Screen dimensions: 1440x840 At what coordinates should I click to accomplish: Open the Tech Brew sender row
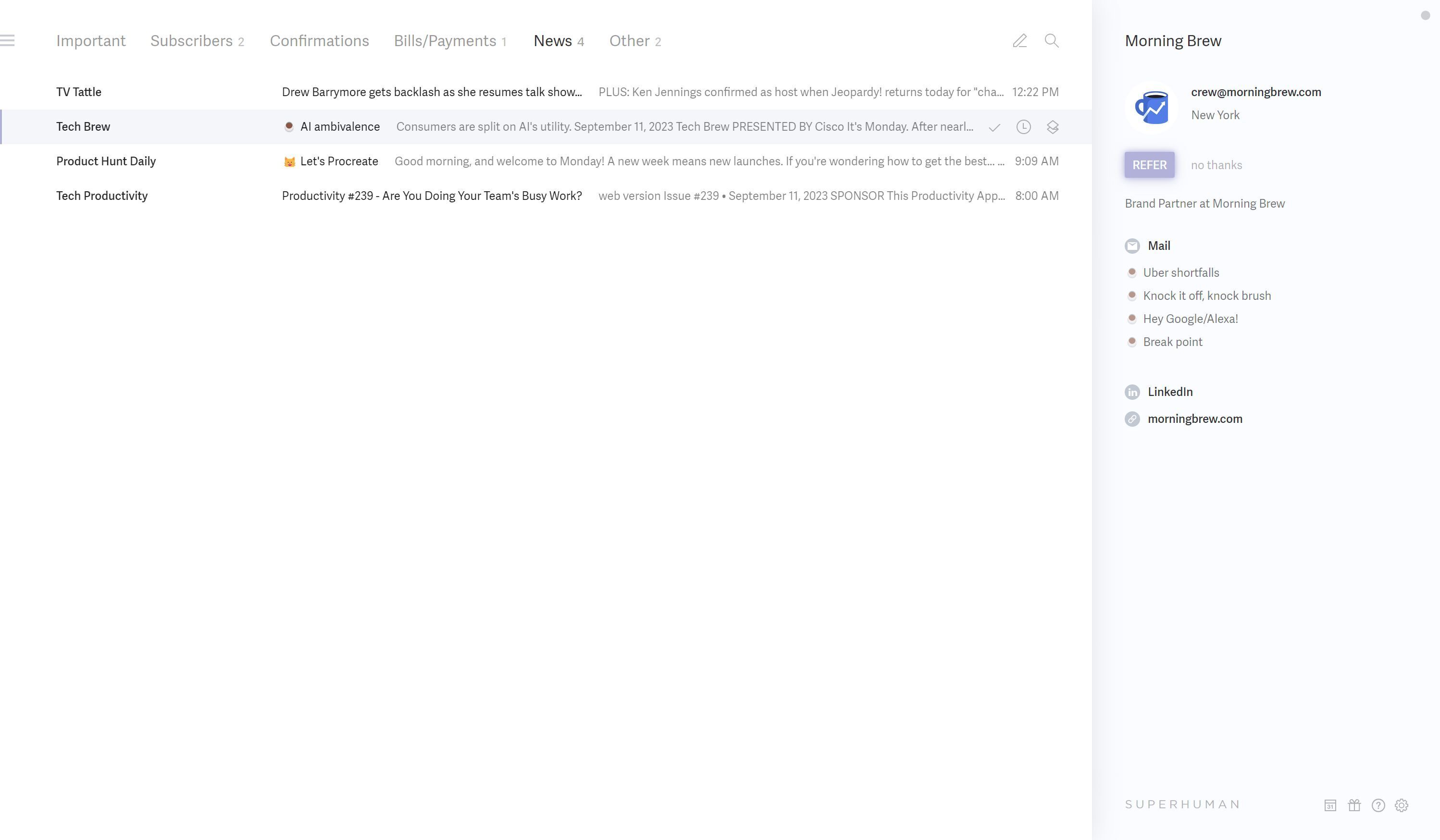tap(546, 126)
